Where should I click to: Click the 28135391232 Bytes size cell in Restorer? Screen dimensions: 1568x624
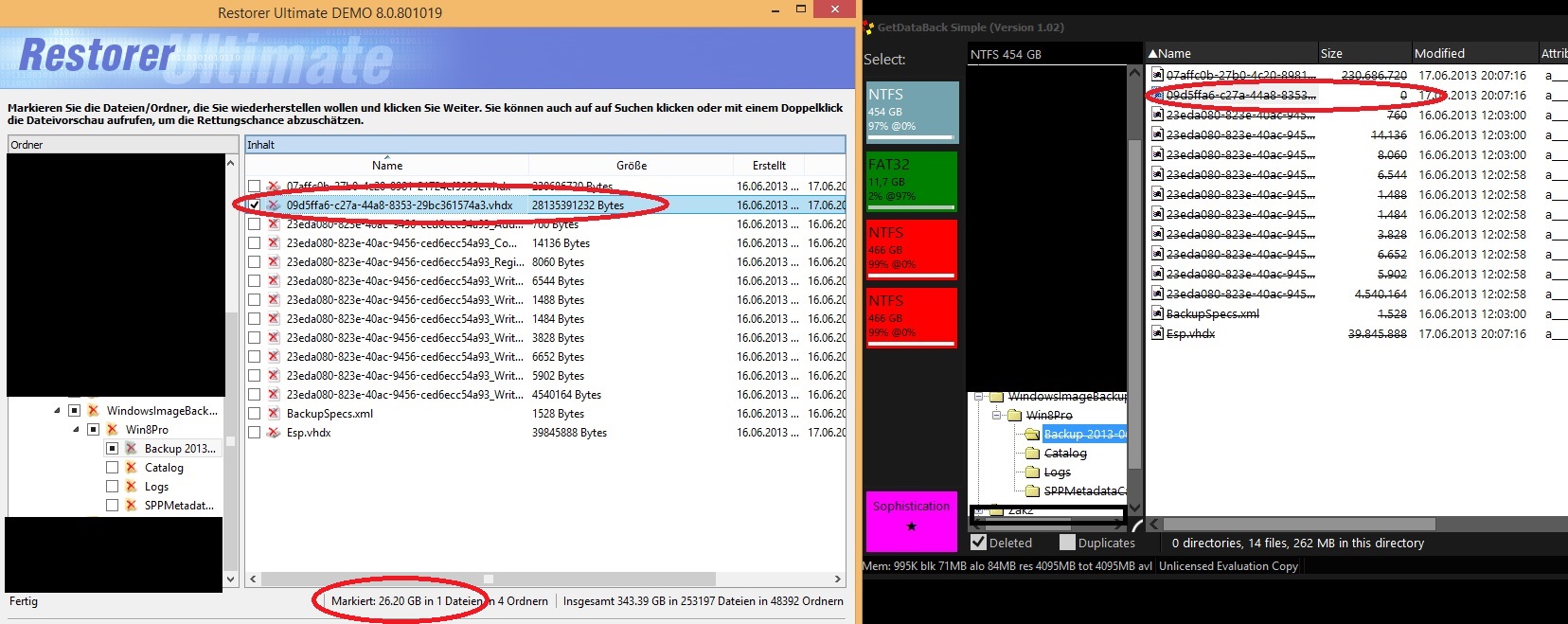578,205
